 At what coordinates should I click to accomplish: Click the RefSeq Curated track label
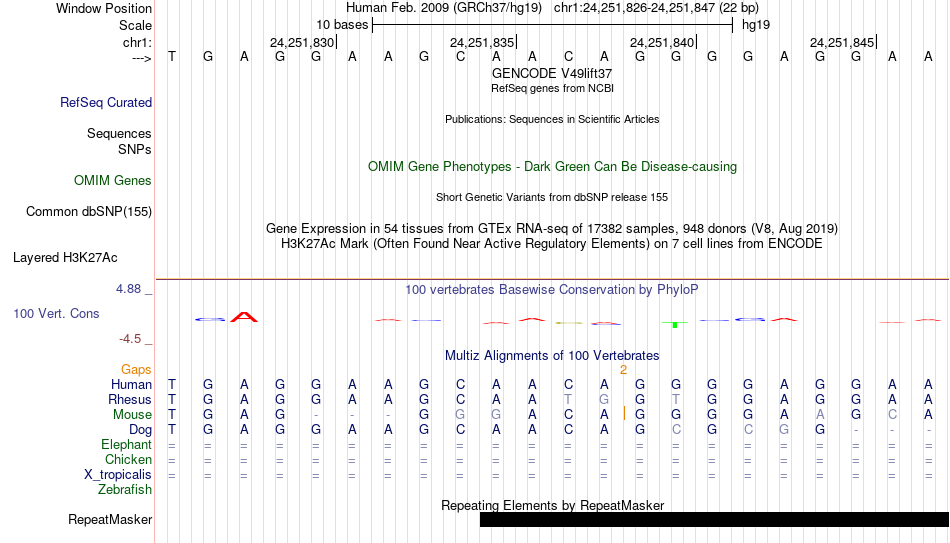pos(106,102)
